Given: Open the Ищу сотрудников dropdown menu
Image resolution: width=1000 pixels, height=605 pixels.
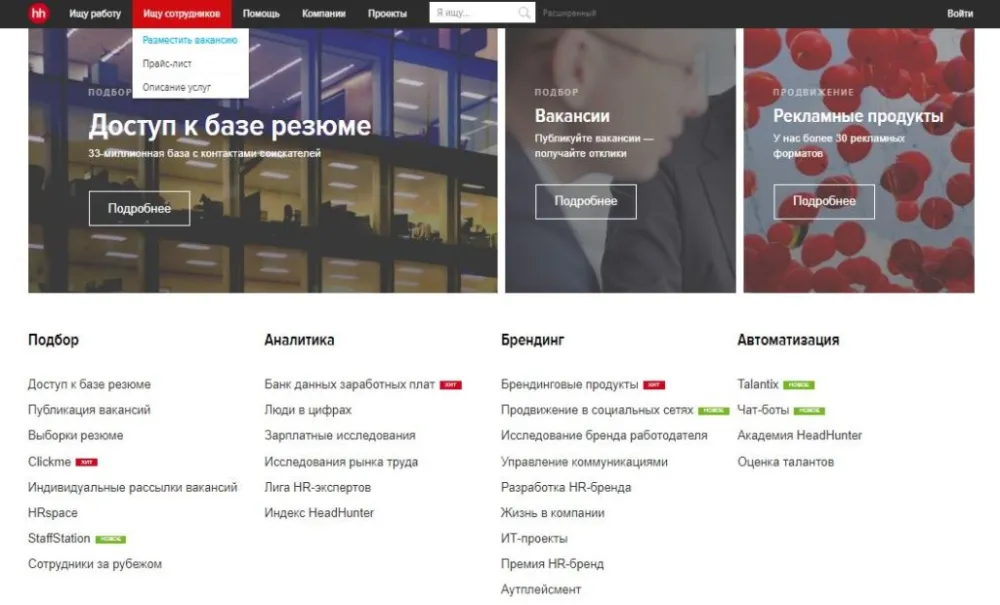Looking at the screenshot, I should tap(182, 13).
